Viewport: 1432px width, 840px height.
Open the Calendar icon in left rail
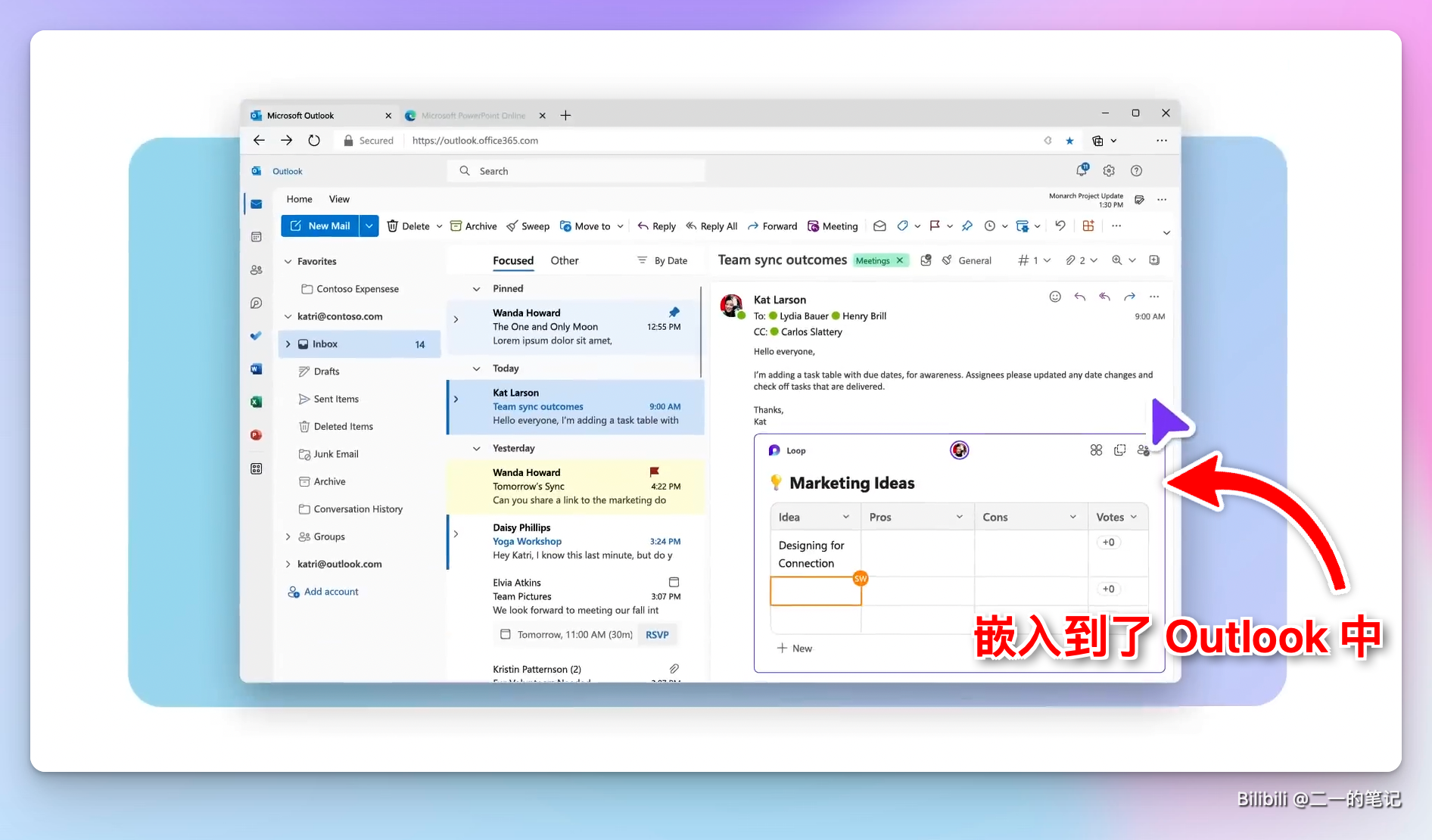tap(257, 237)
